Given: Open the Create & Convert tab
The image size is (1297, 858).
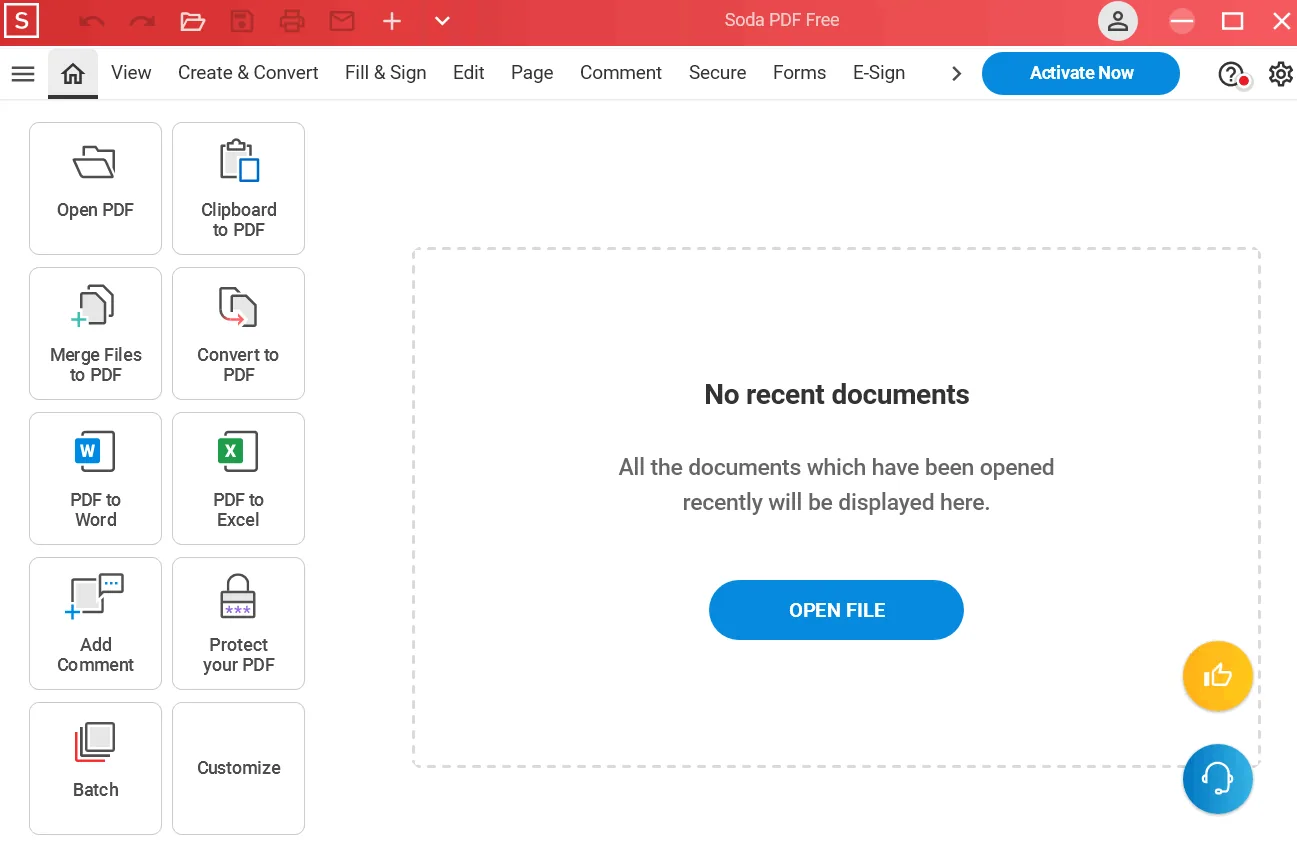Looking at the screenshot, I should (x=248, y=73).
